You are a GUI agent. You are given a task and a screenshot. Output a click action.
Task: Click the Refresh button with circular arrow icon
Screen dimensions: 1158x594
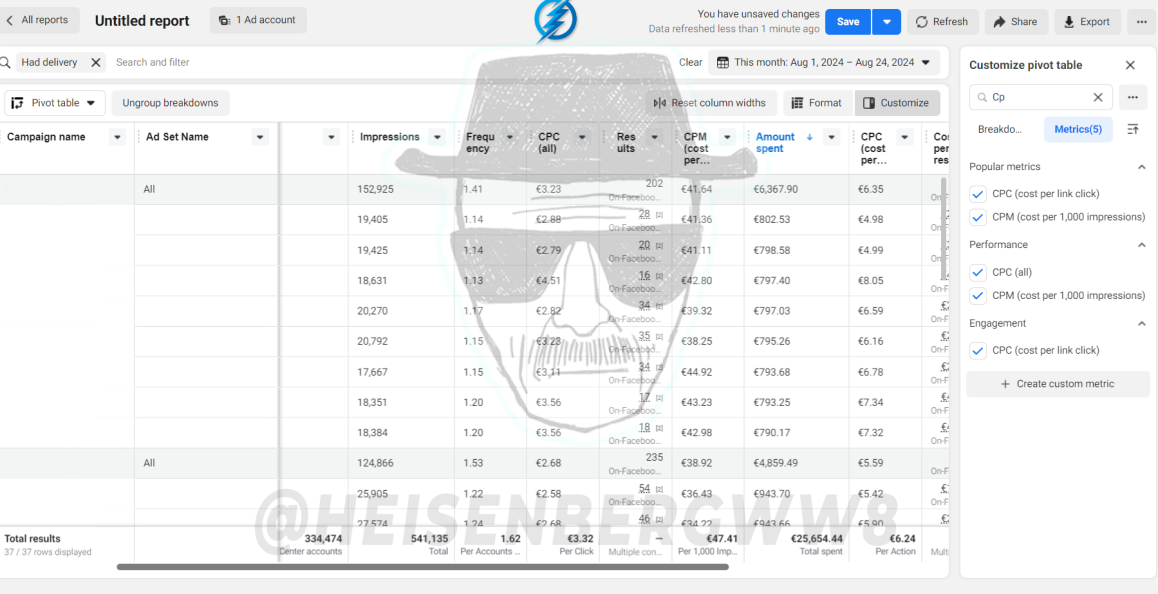(942, 21)
